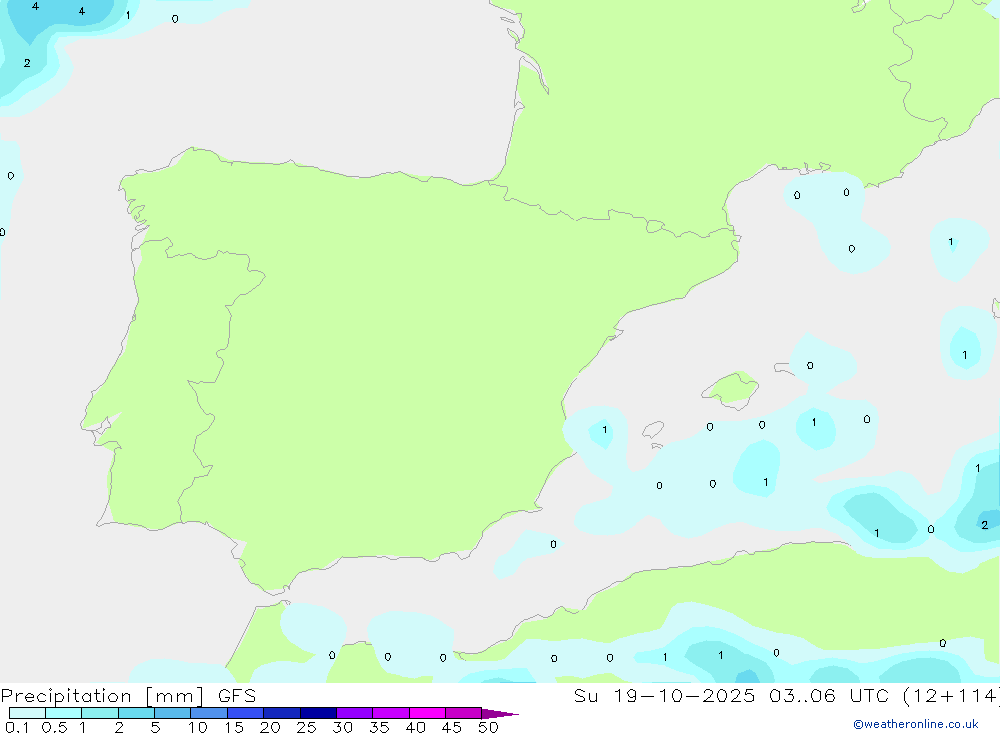Select the Precipitation [mm] GFS title
This screenshot has height=733, width=1000.
pos(128,696)
